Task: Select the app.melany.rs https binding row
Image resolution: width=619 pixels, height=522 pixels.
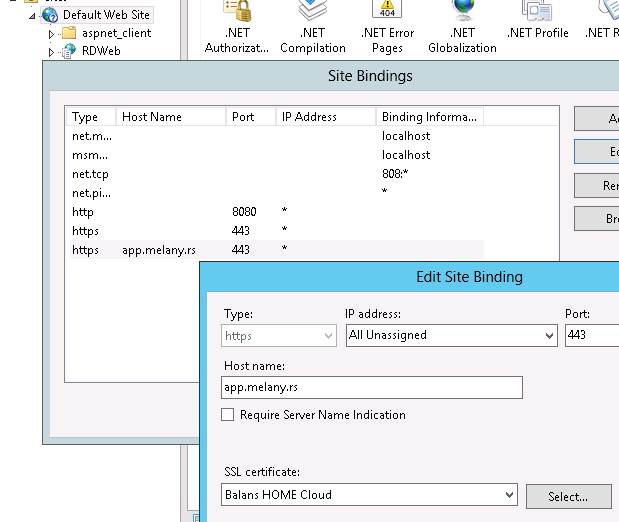Action: 150,250
